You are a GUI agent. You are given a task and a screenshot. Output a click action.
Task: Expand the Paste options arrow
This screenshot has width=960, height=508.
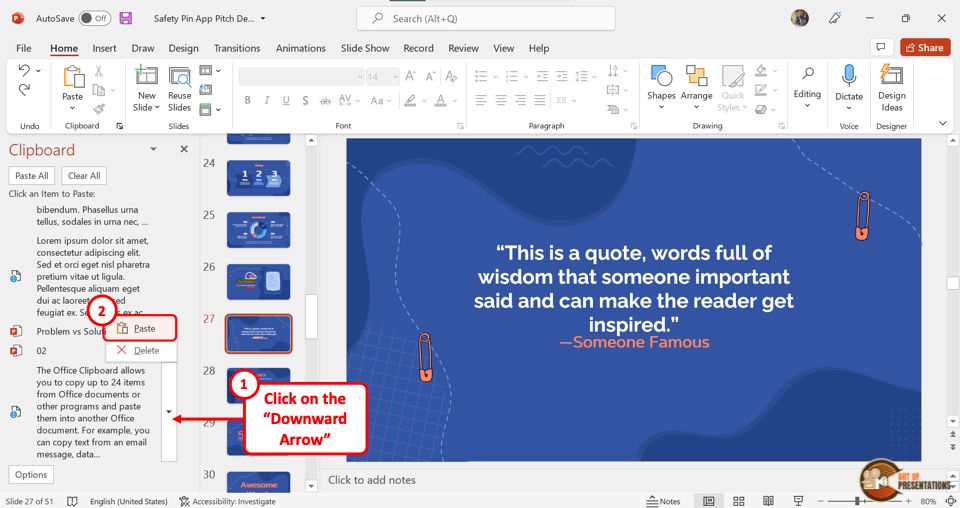point(72,108)
